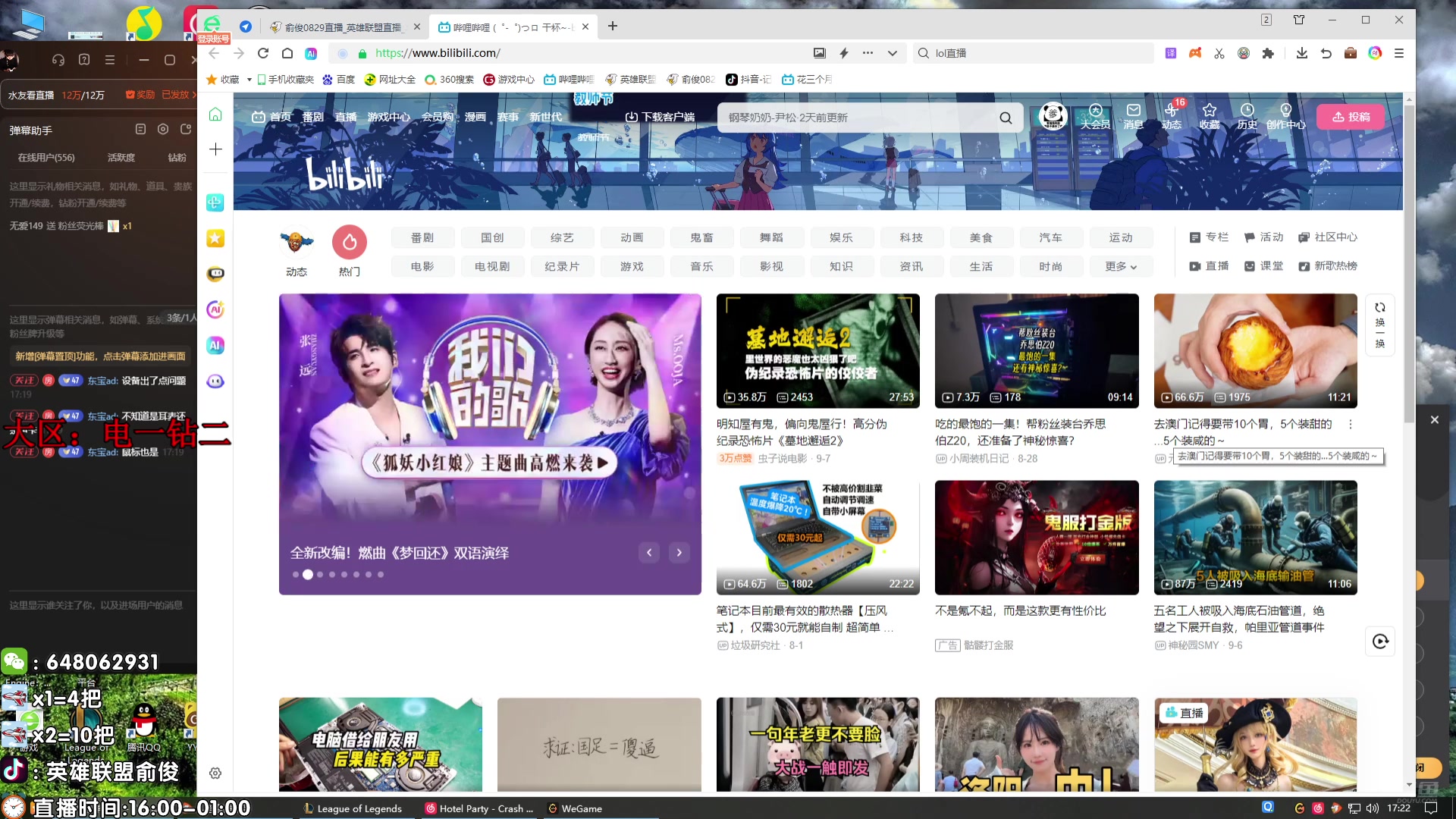Select 活跃度 tab in danmaku panel
Screen dimensions: 1456x819
click(x=121, y=158)
